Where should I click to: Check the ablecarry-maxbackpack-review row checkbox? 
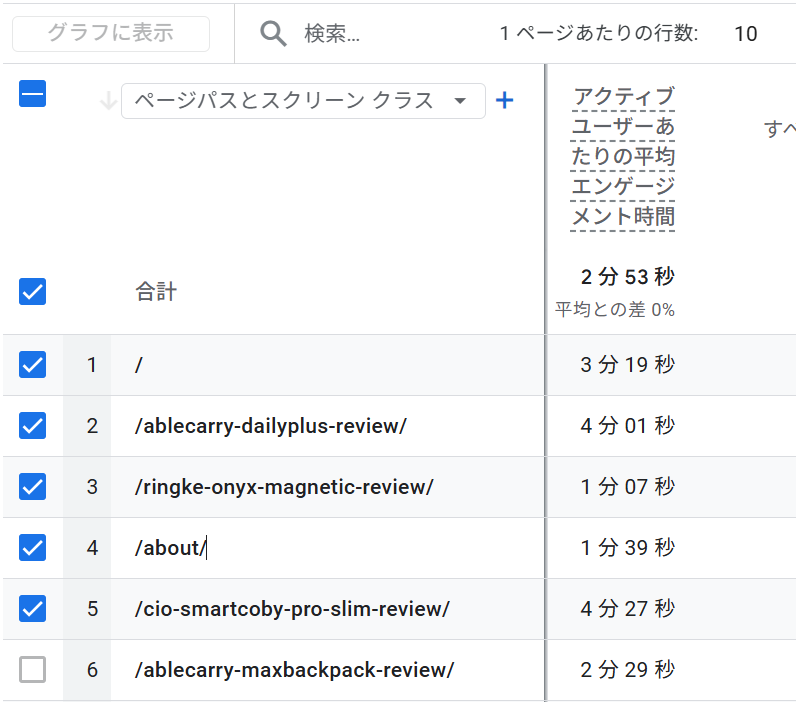pos(33,670)
